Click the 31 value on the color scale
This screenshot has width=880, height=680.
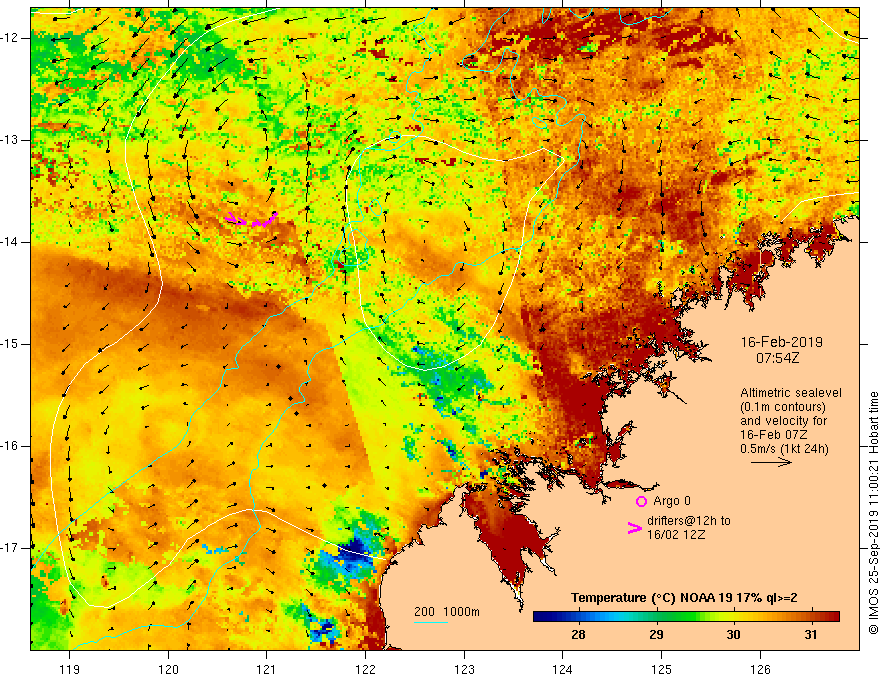click(x=810, y=635)
